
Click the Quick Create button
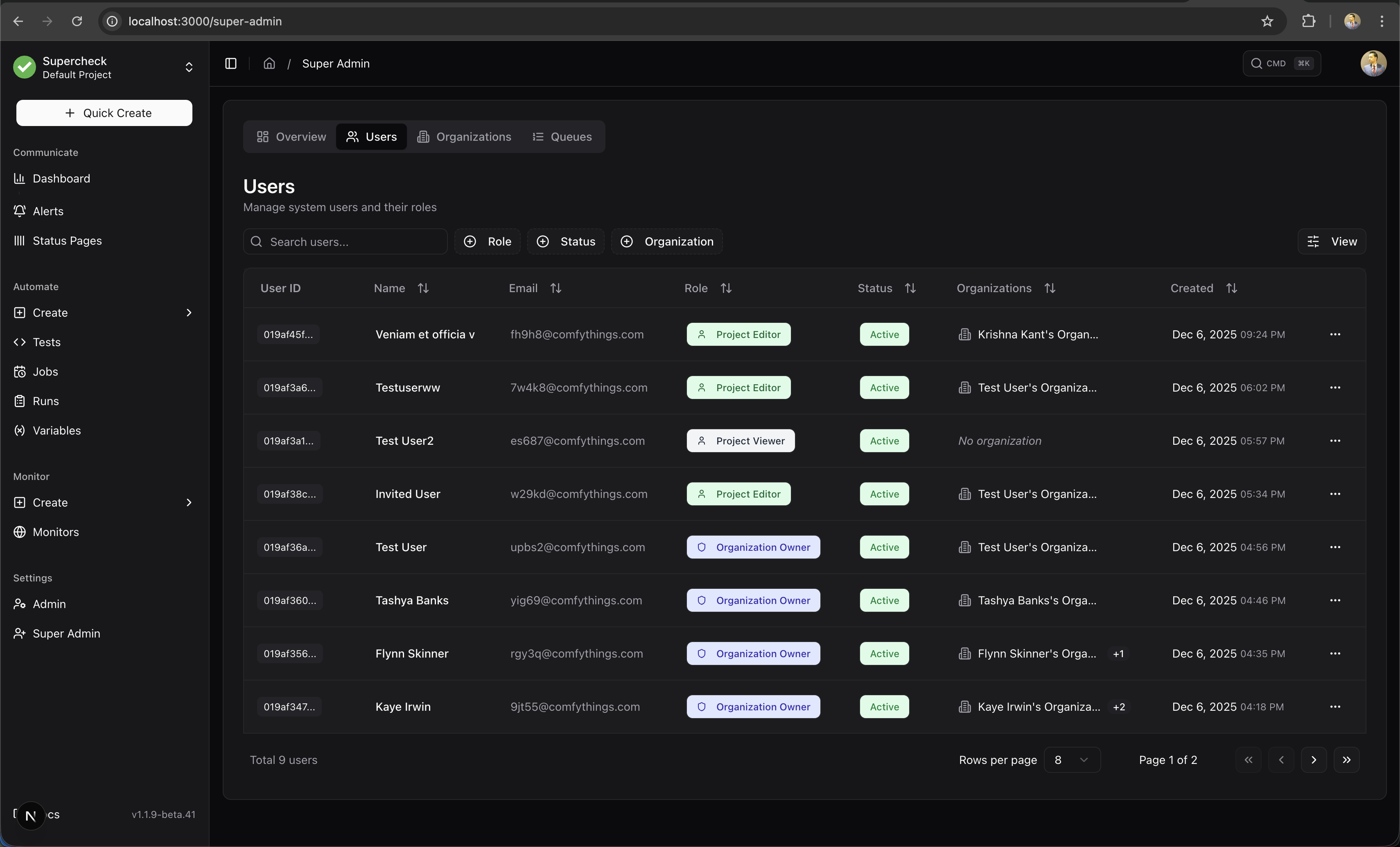104,113
